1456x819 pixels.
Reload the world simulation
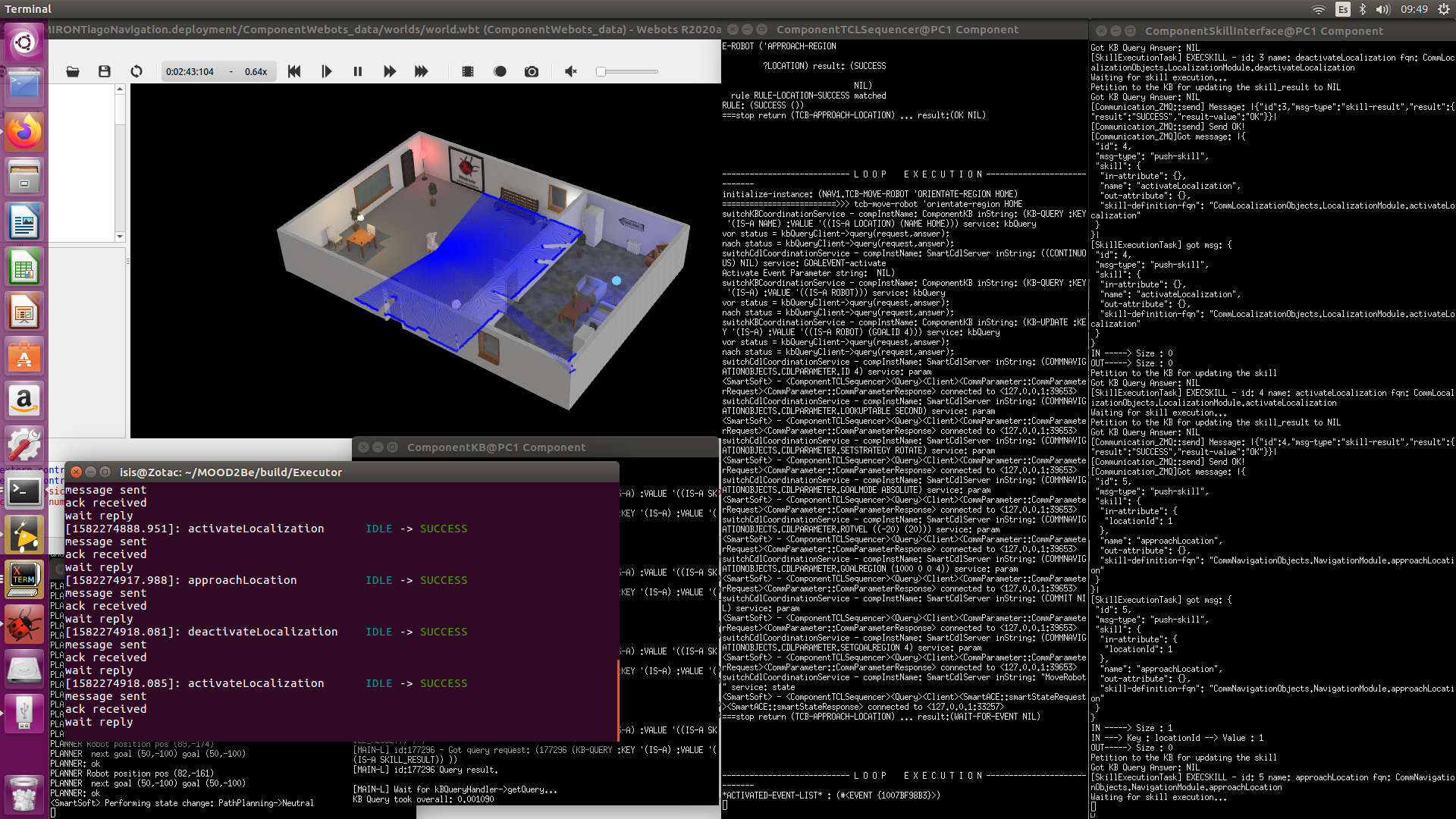pos(136,71)
